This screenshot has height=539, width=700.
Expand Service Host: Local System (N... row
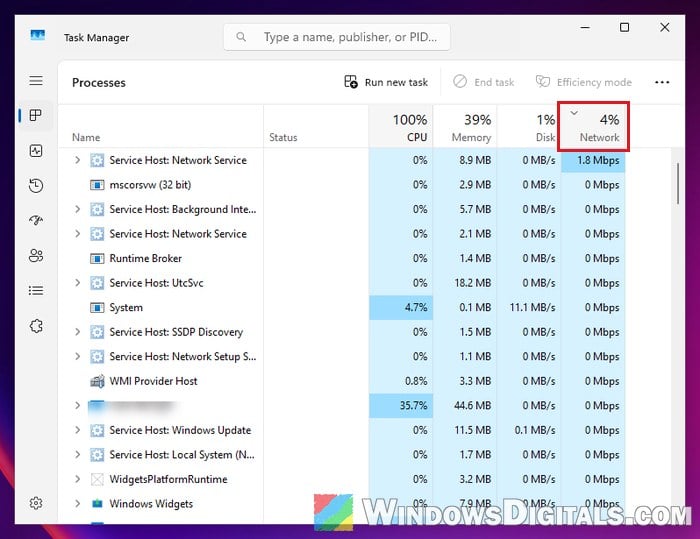(78, 455)
